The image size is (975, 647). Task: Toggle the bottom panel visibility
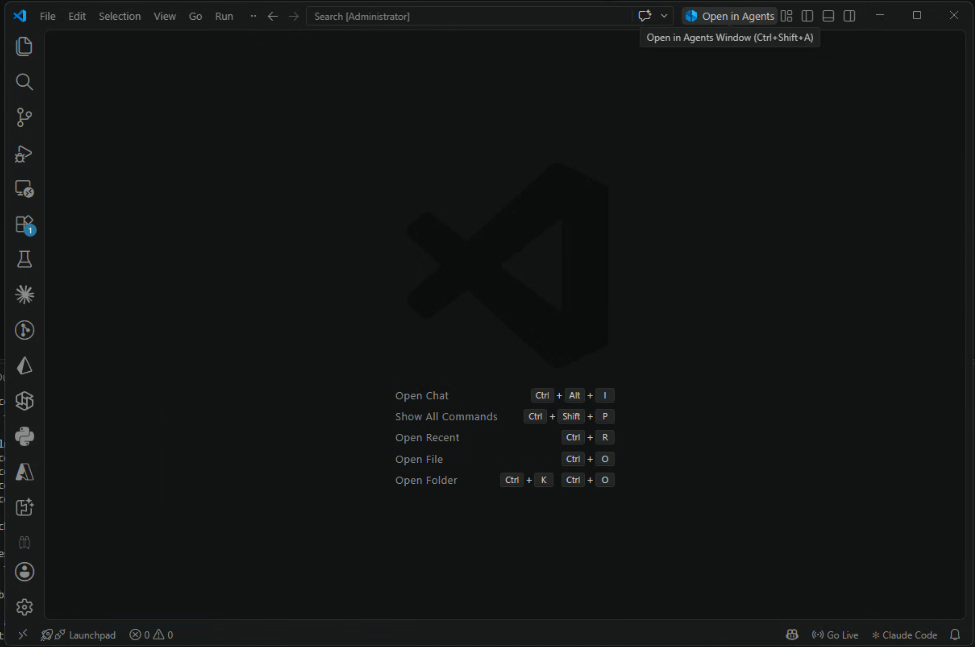pos(828,16)
